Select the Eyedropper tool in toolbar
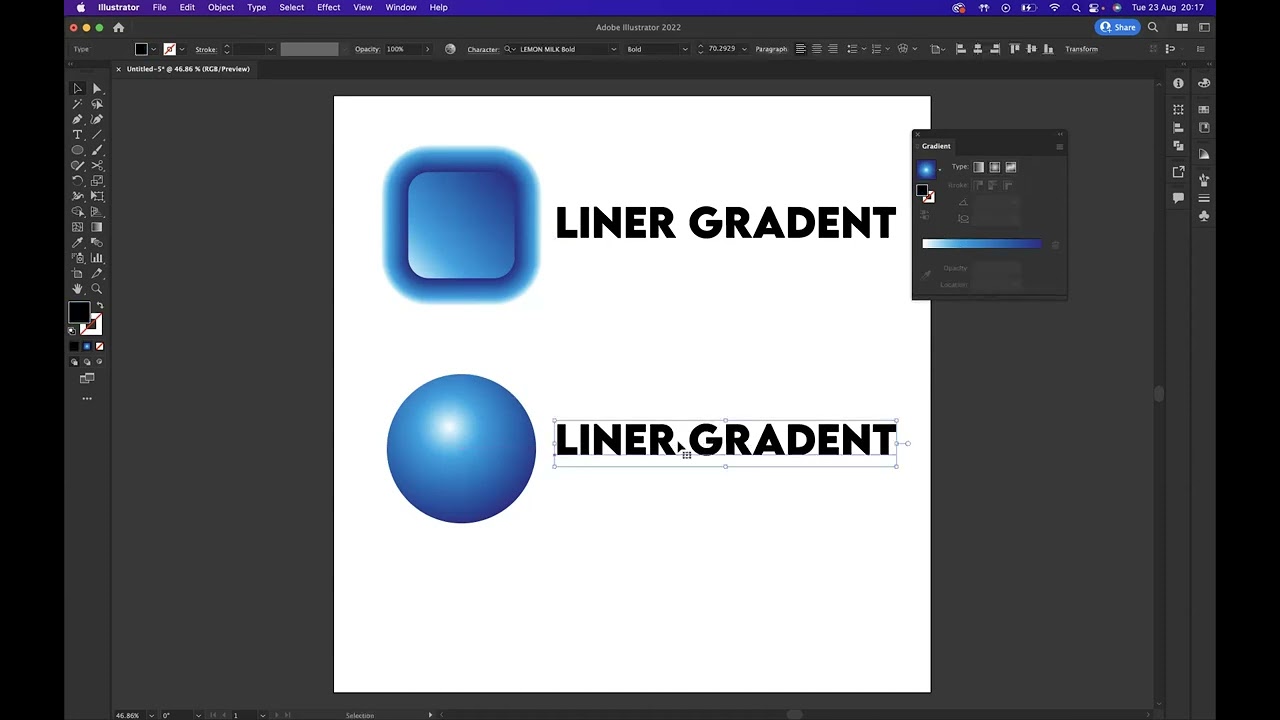The image size is (1280, 720). coord(77,243)
